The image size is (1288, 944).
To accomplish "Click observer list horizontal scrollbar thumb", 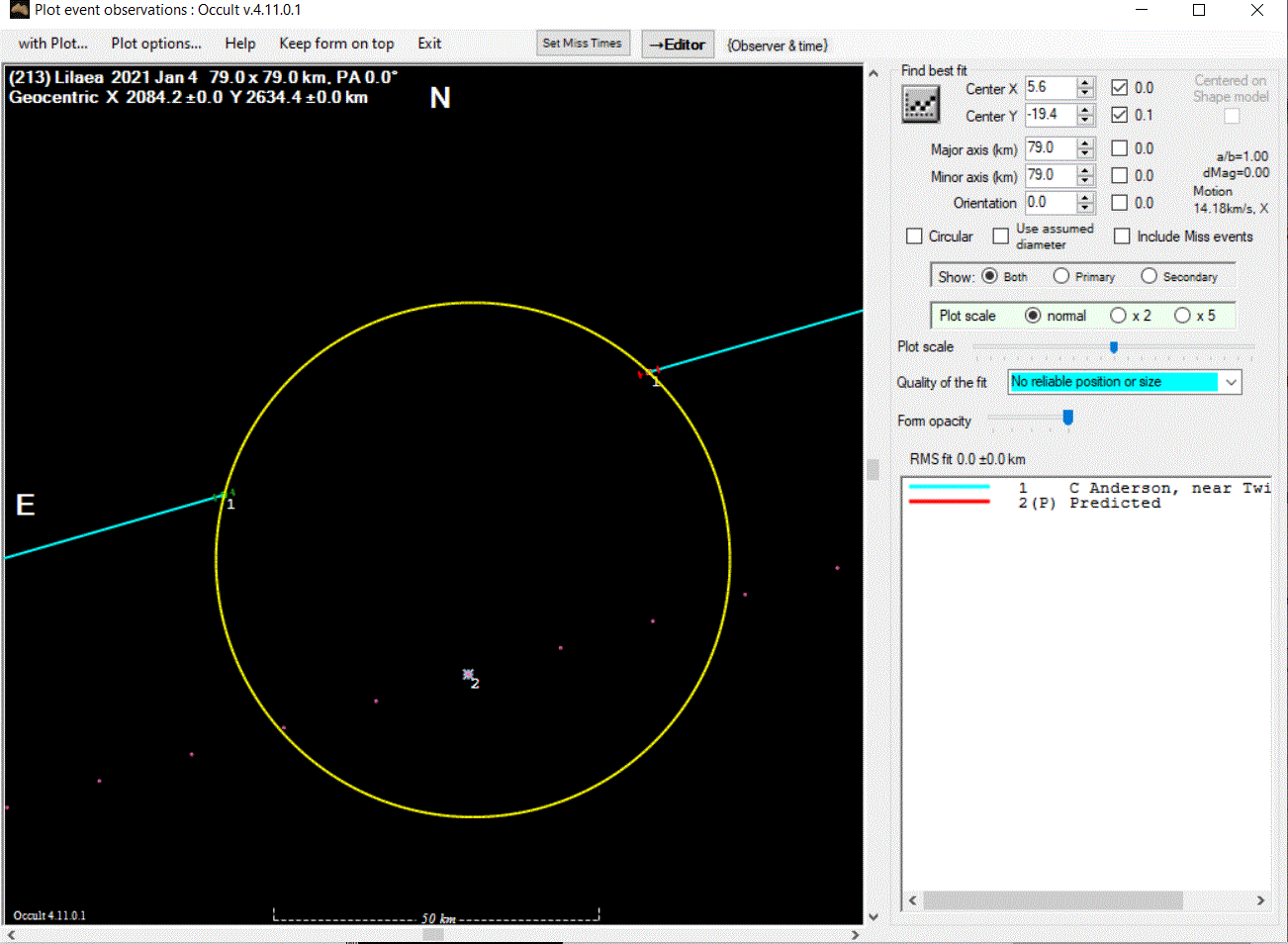I will coord(1053,900).
